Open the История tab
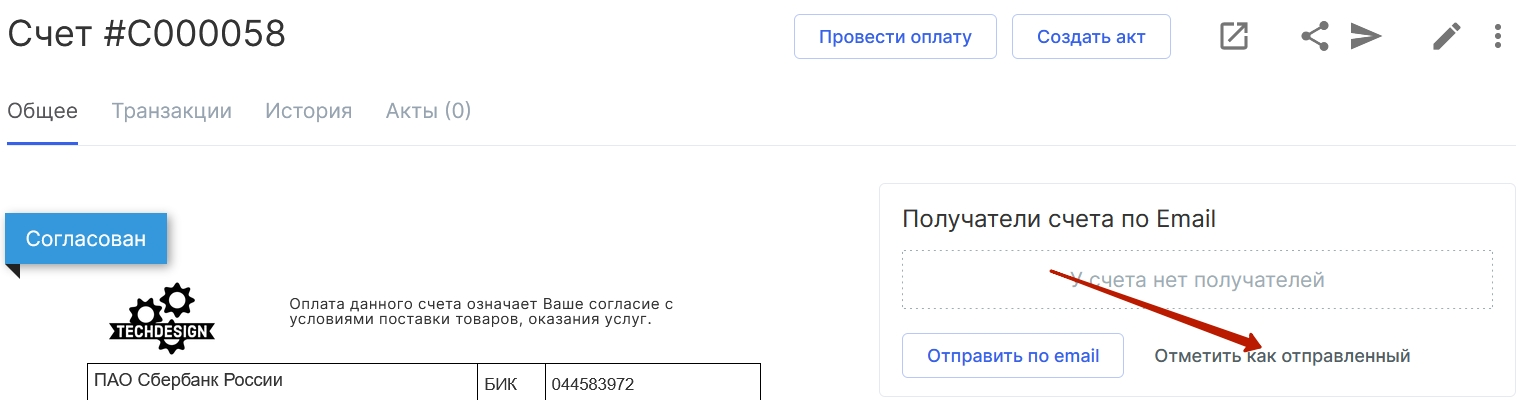The width and height of the screenshot is (1527, 400). tap(309, 111)
